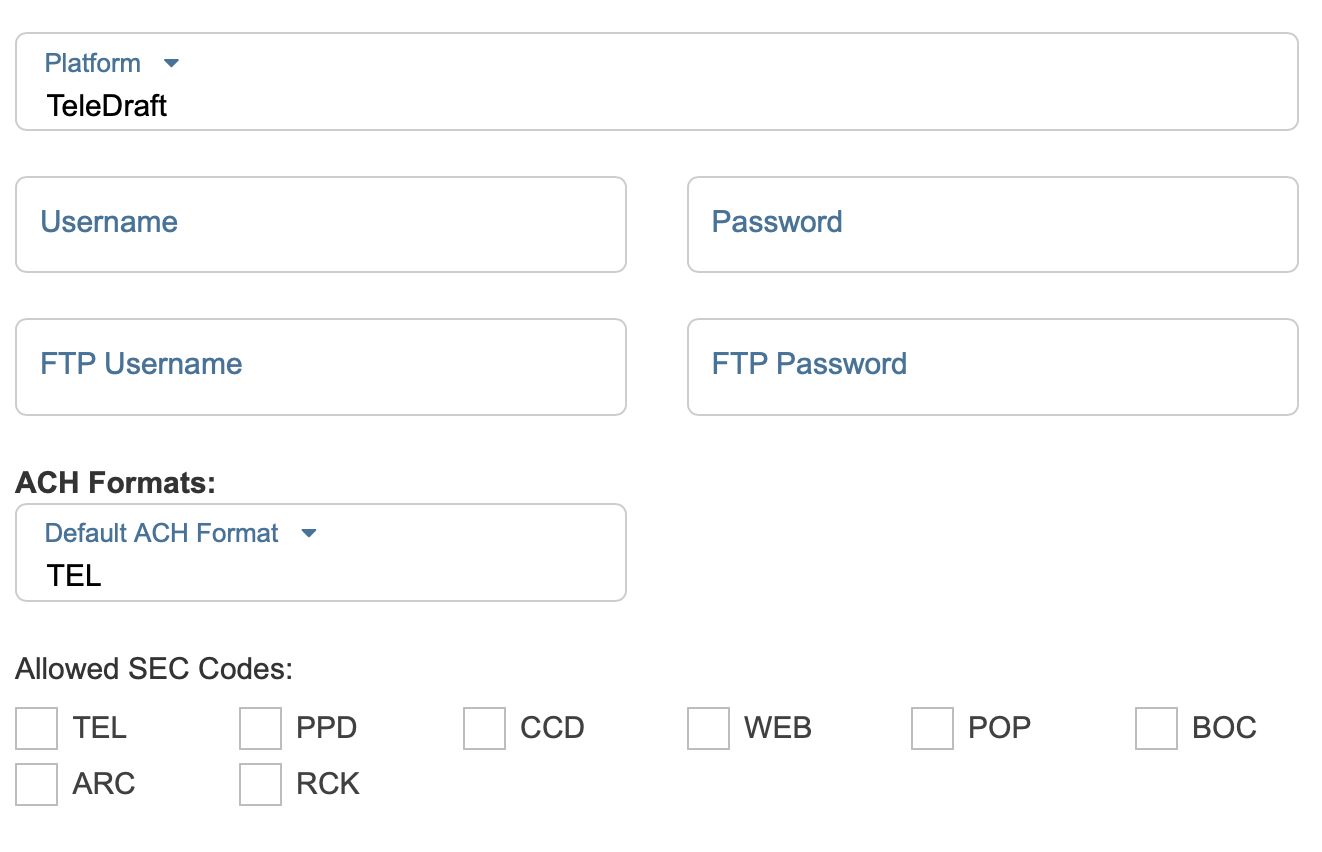Focus the FTP Password field
The height and width of the screenshot is (852, 1322).
tap(992, 366)
